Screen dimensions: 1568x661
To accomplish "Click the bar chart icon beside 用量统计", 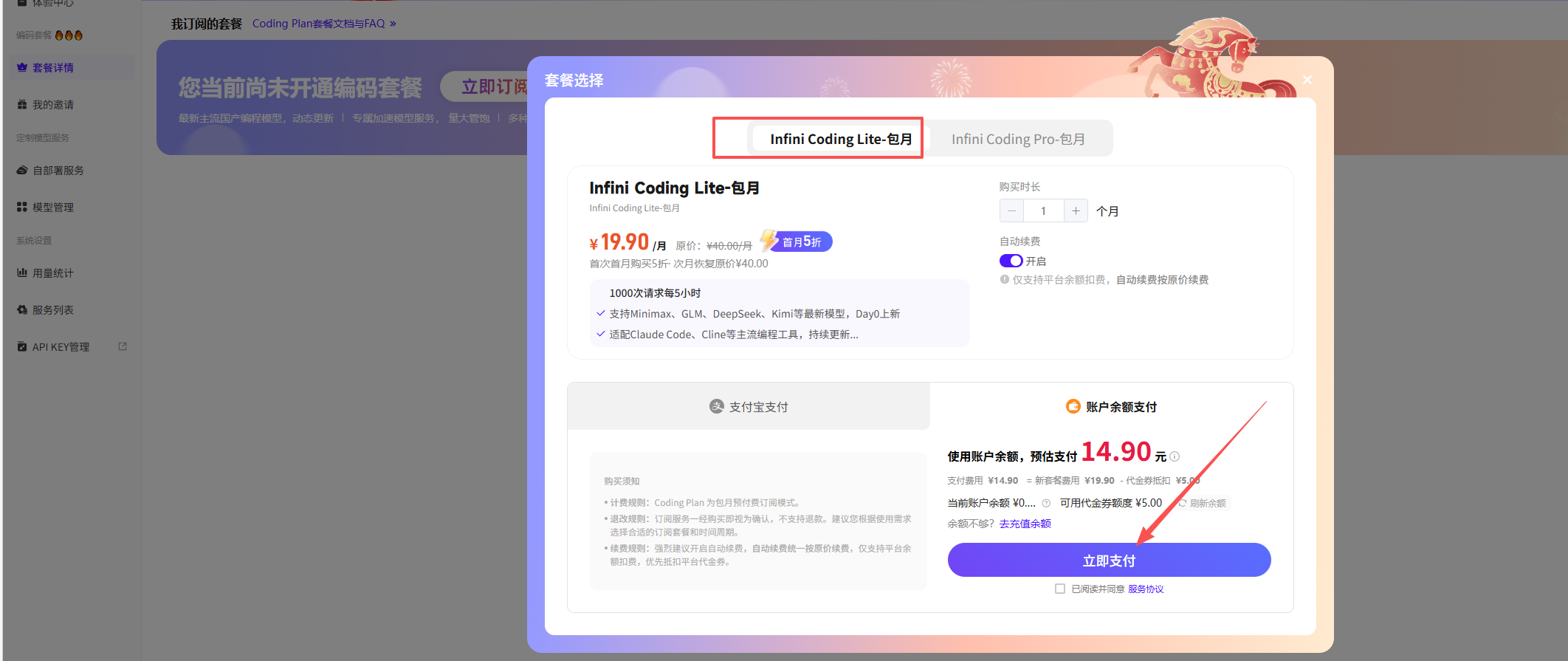I will (22, 273).
